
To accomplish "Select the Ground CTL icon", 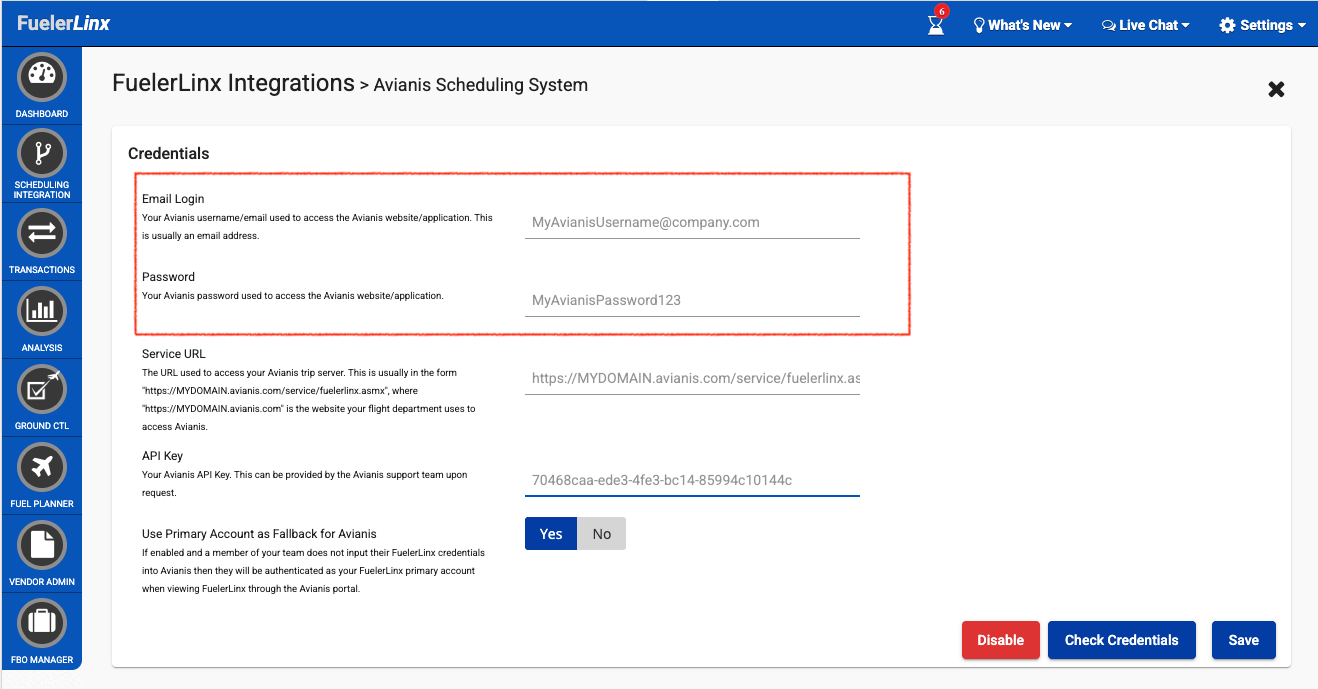I will coord(42,389).
